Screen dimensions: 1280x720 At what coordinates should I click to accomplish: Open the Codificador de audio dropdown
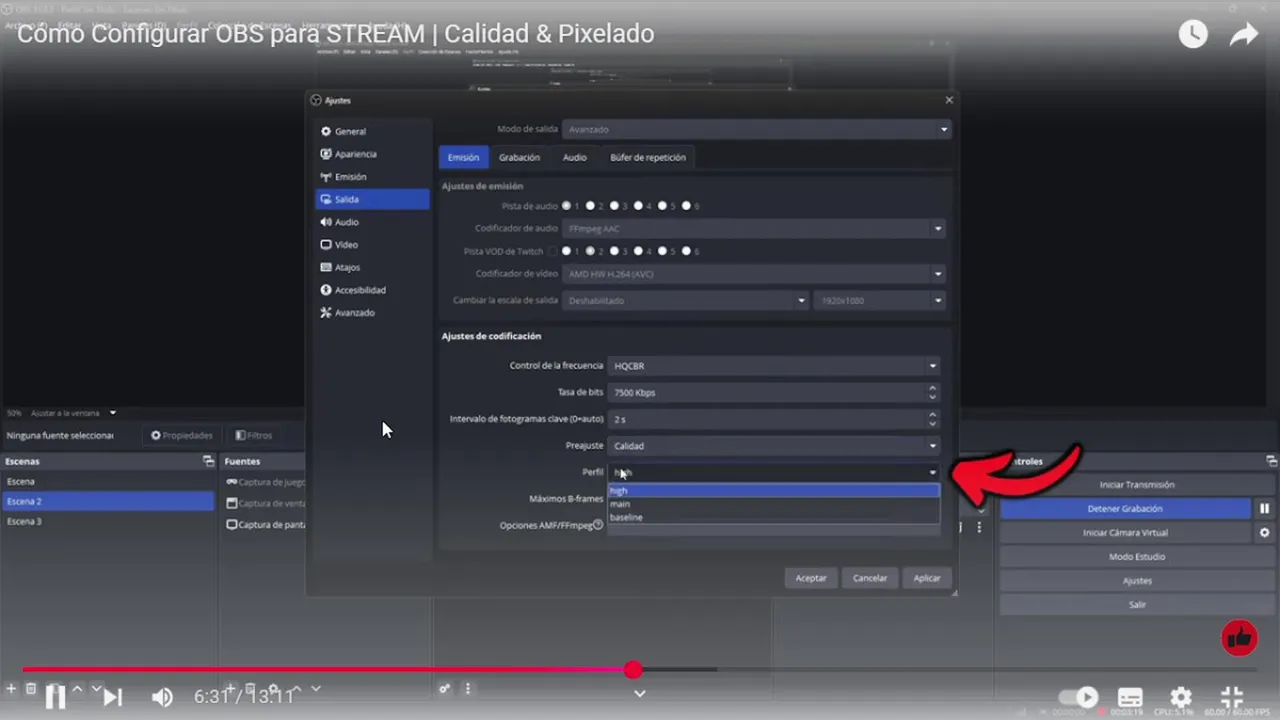753,229
